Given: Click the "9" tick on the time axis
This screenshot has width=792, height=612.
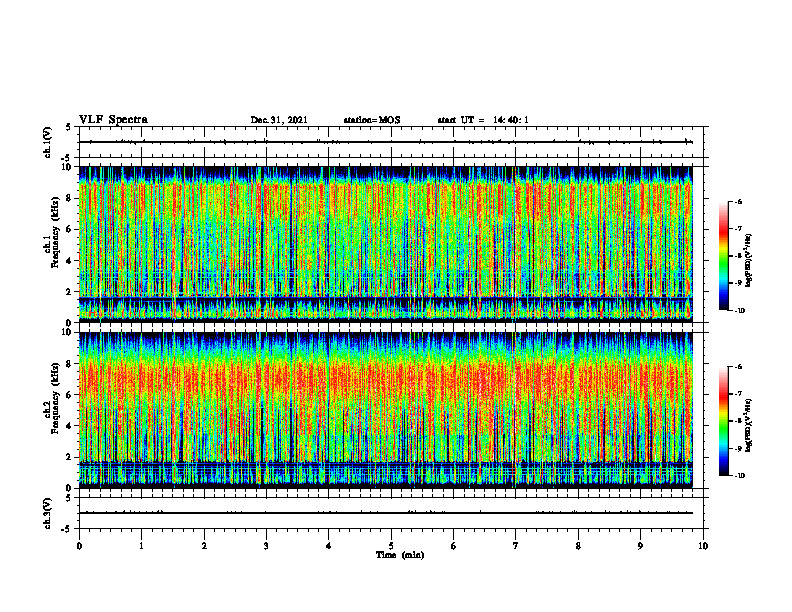Looking at the screenshot, I should click(640, 546).
